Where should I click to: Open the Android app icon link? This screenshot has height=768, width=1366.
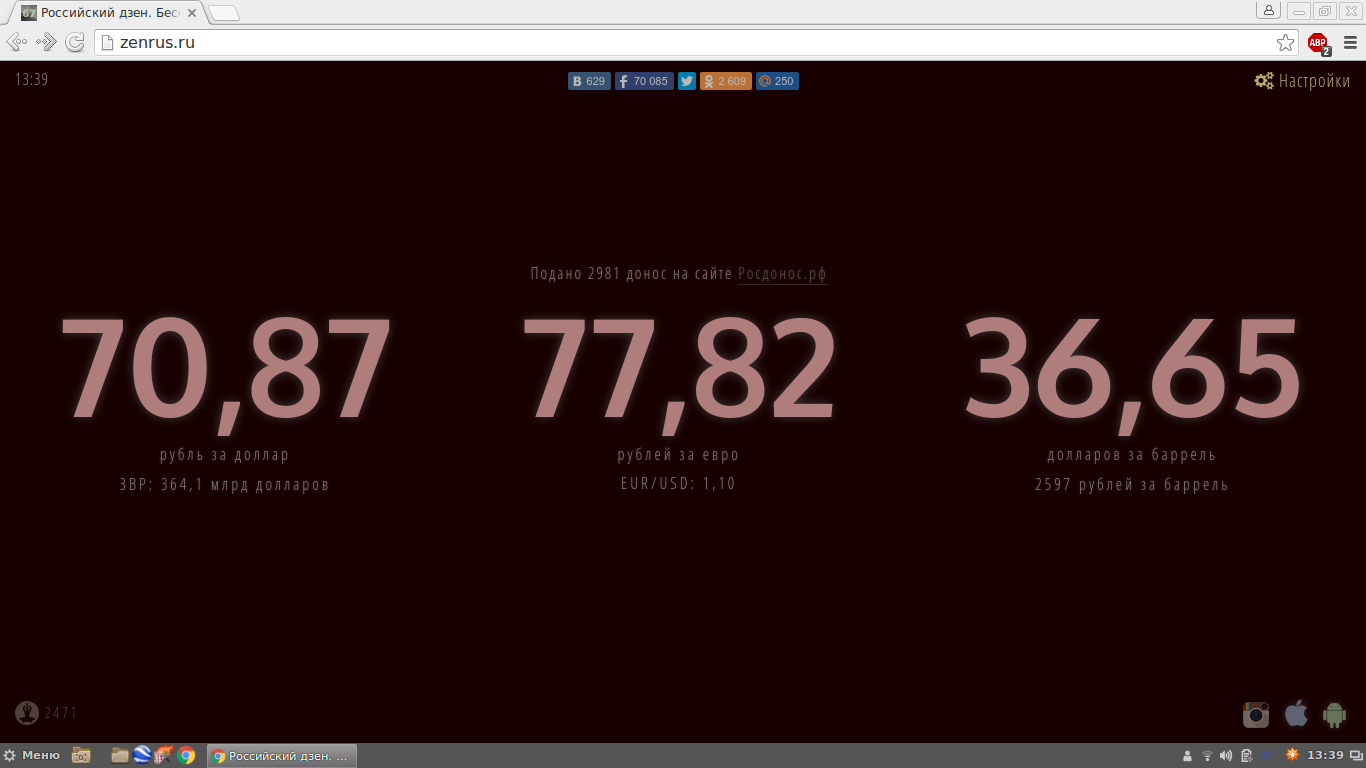(x=1334, y=714)
